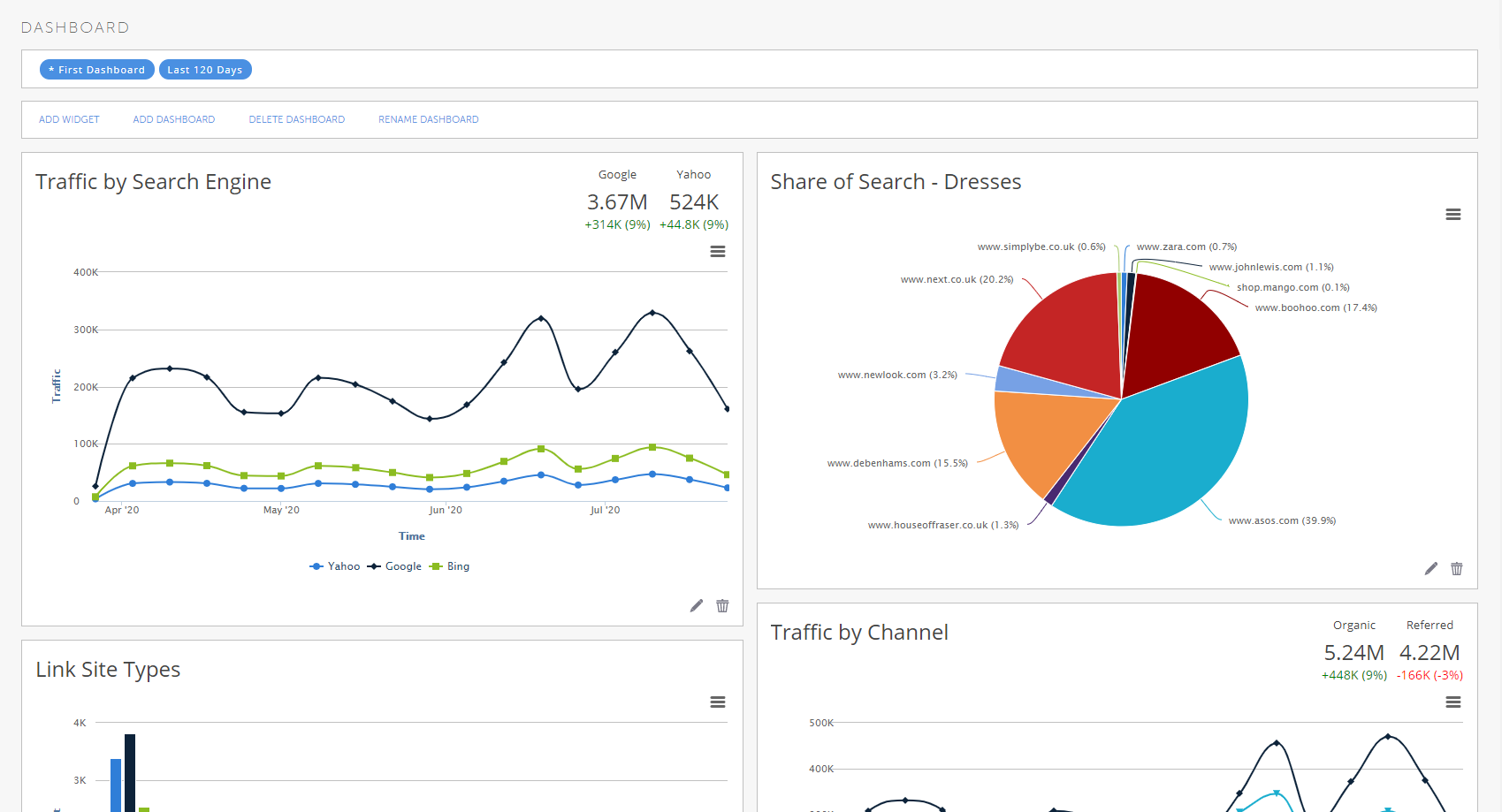Open the Rename Dashboard option
Screen dimensions: 1502x812
click(428, 119)
